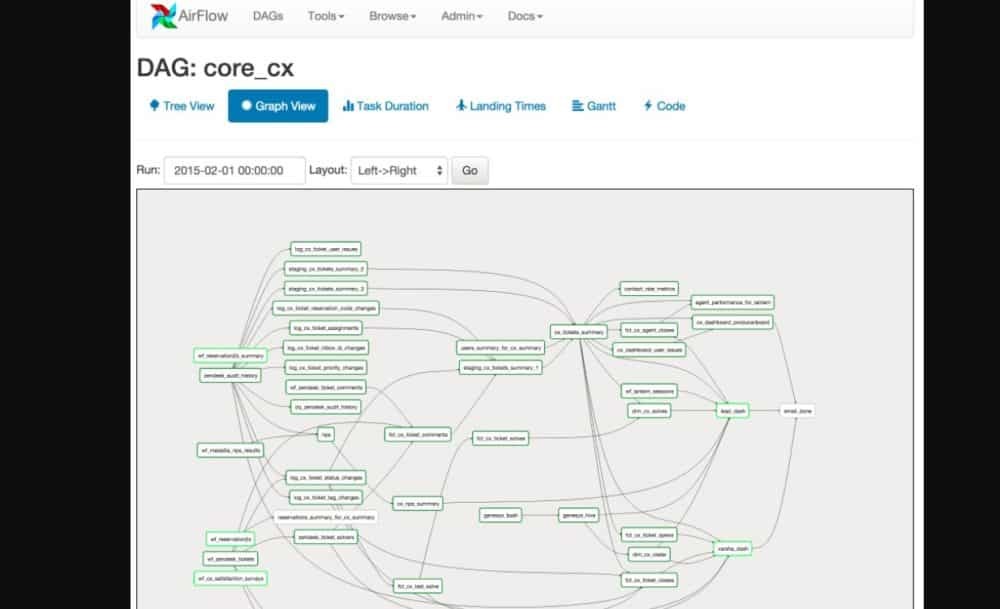Expand the Tools dropdown menu
This screenshot has height=609, width=1000.
tap(326, 17)
